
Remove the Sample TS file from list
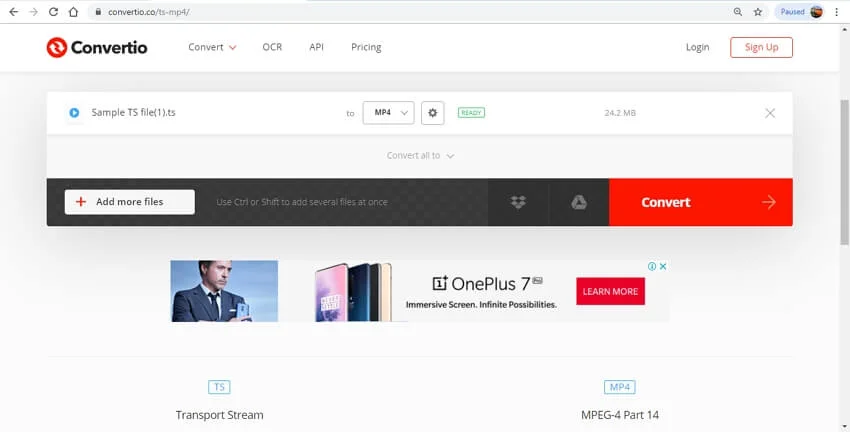point(769,113)
